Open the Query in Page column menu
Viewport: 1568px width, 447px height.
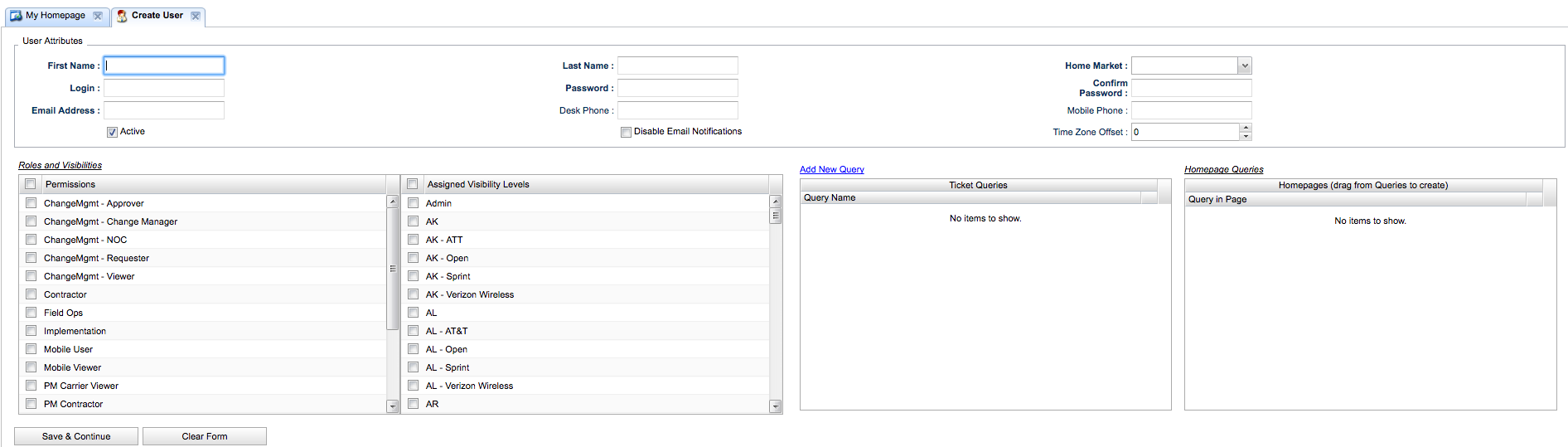[x=1534, y=199]
